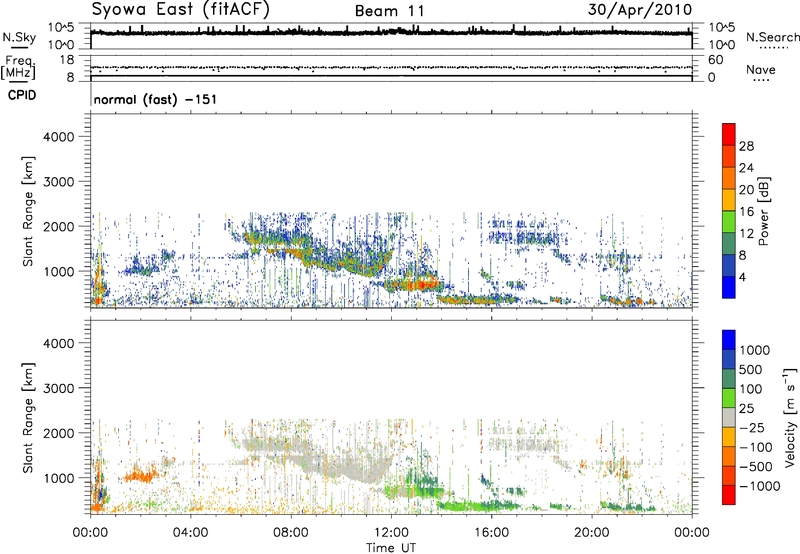The width and height of the screenshot is (800, 554).
Task: Click the '08:00' time axis tick
Action: pos(291,533)
